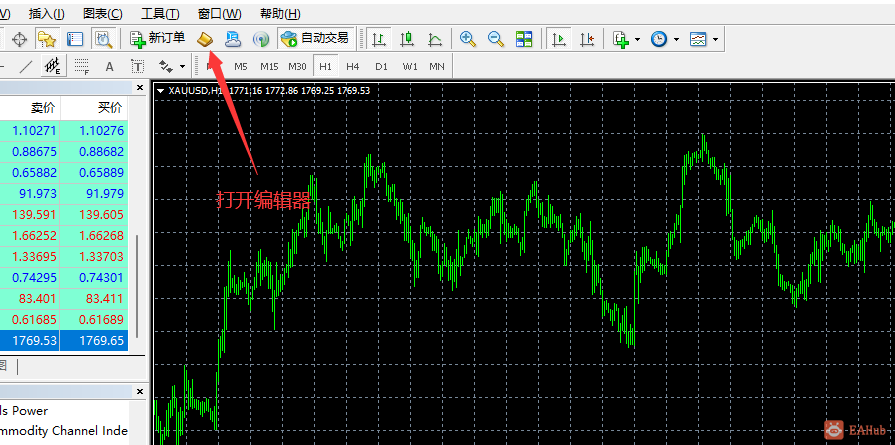The width and height of the screenshot is (895, 445).
Task: Select the text A drawing tool
Action: pyautogui.click(x=110, y=67)
